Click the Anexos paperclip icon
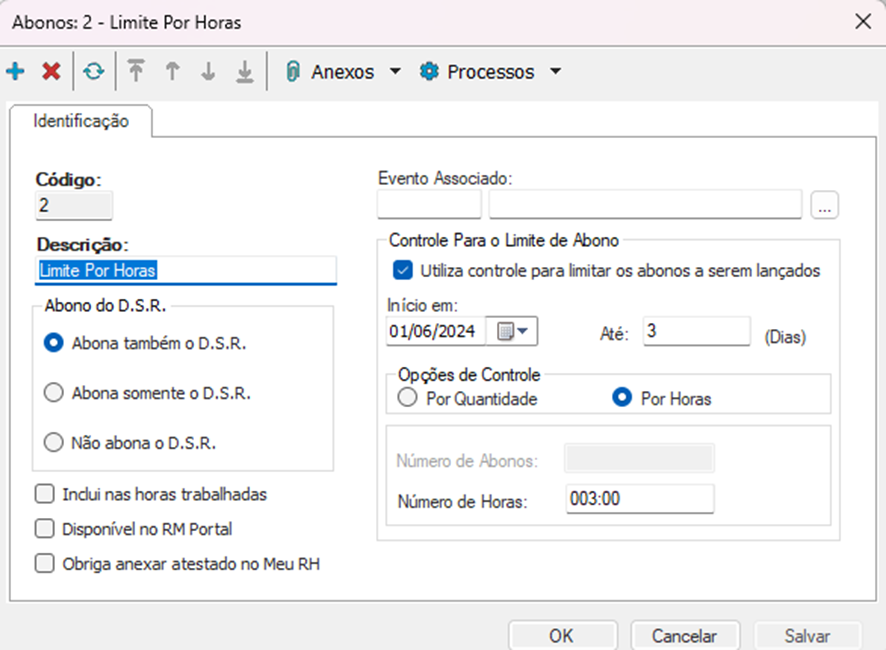886x650 pixels. click(294, 72)
